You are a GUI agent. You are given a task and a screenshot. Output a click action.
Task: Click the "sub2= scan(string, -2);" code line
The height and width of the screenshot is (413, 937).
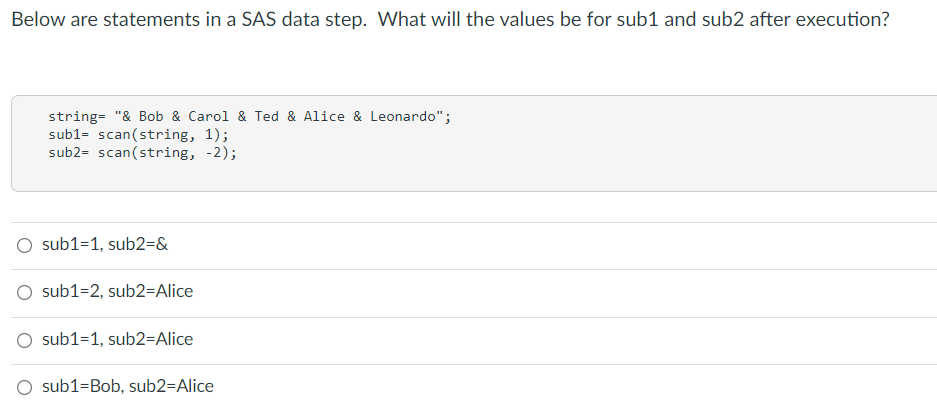pos(142,152)
